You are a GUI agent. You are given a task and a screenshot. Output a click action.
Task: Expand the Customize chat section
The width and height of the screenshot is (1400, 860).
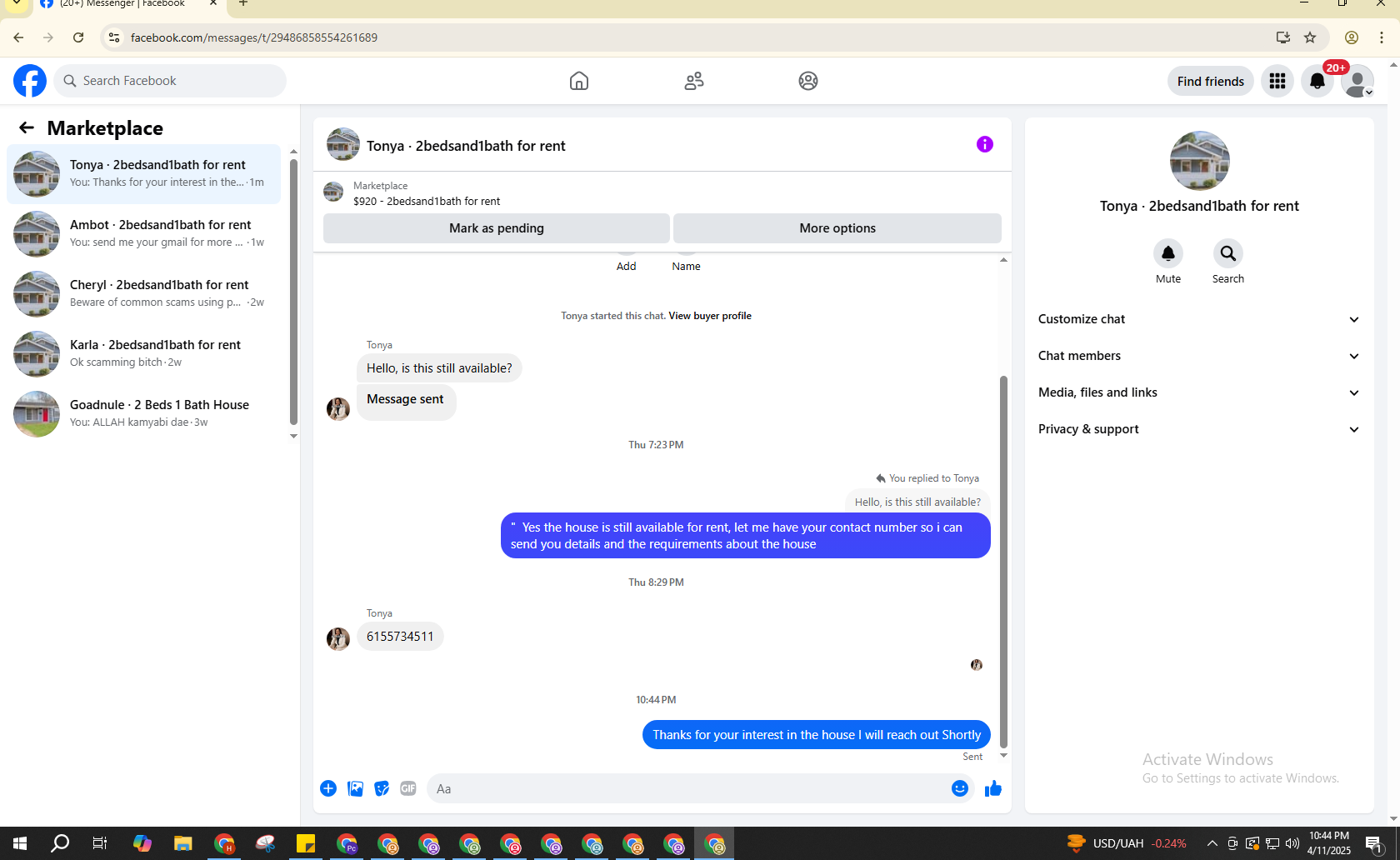tap(1199, 319)
